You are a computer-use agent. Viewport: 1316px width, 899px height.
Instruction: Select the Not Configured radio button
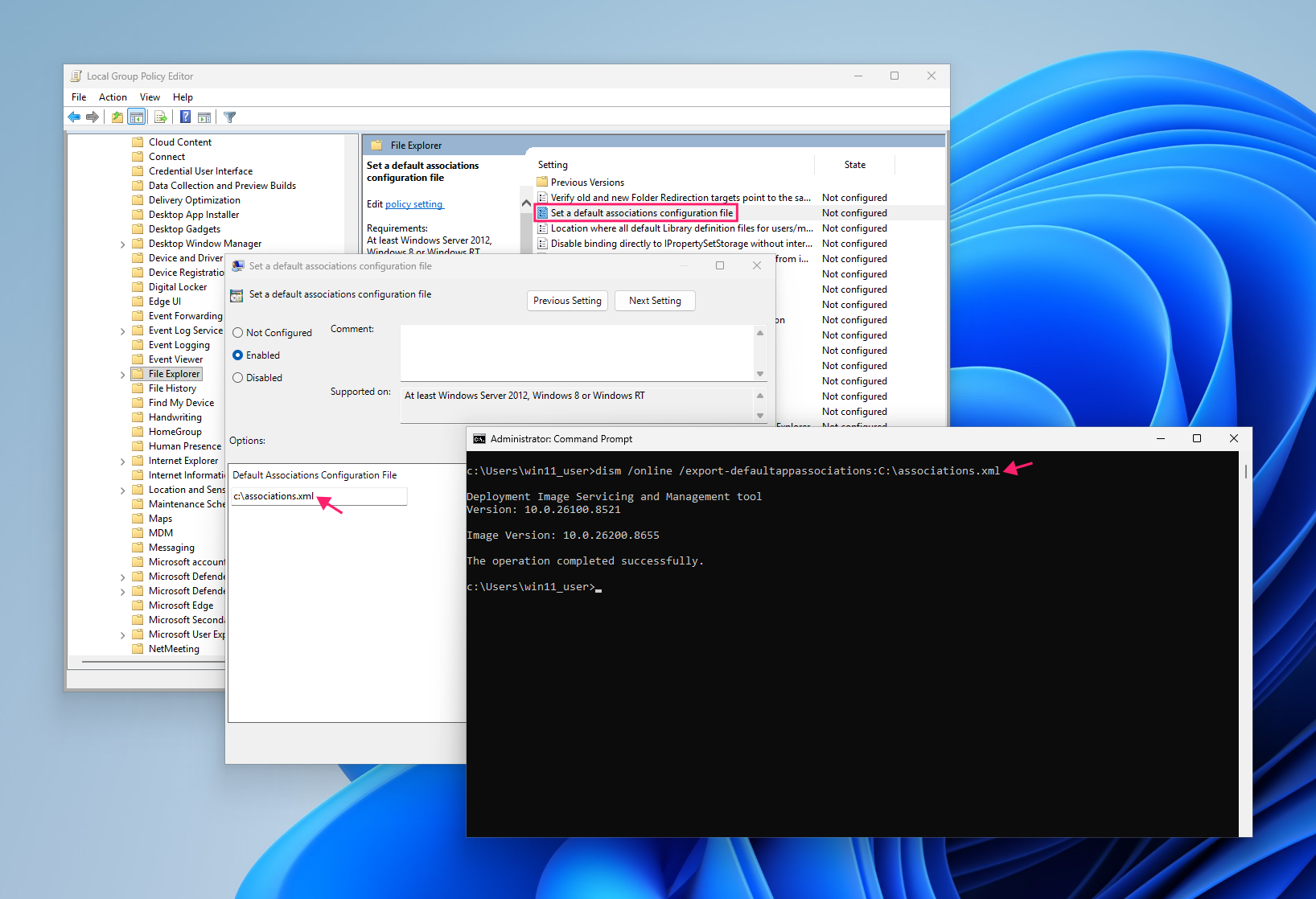click(x=238, y=333)
